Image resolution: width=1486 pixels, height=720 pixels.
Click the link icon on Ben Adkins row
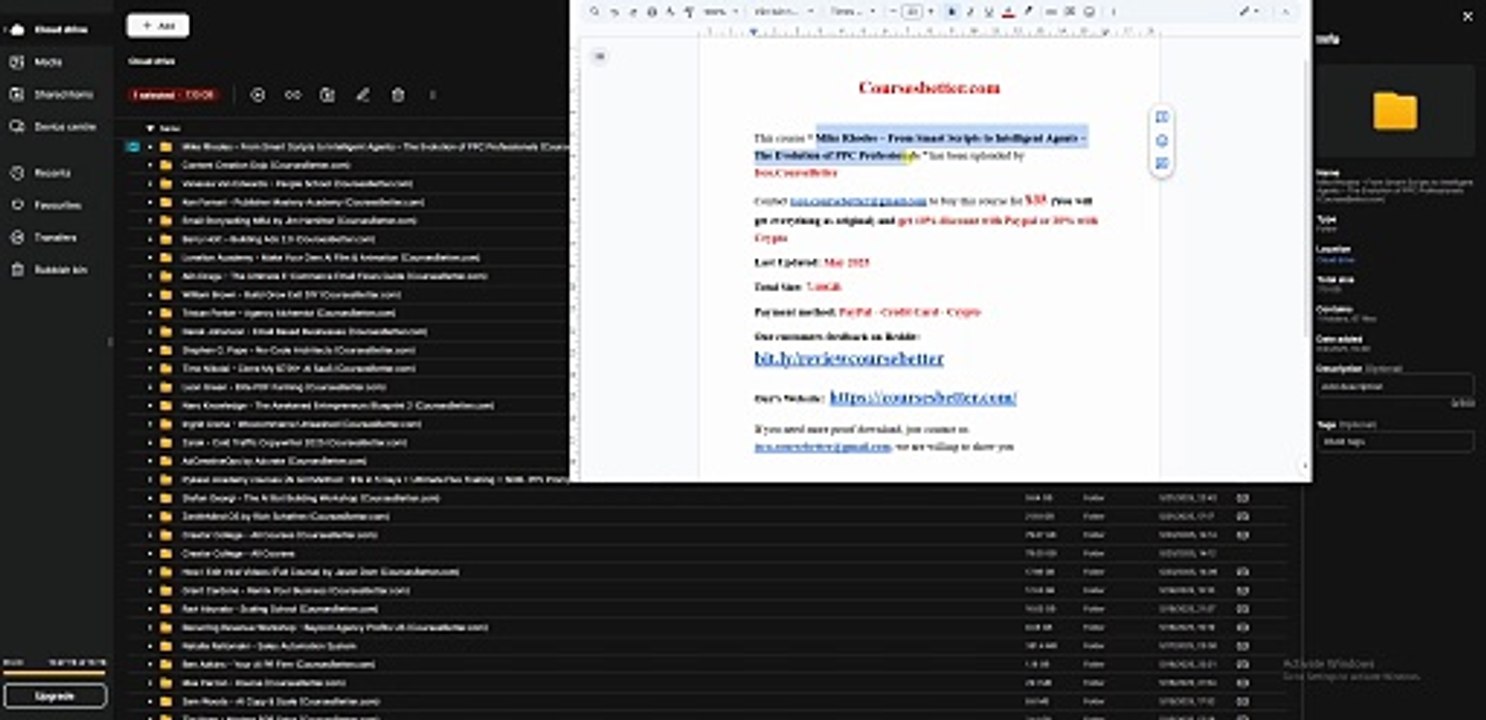click(x=1243, y=664)
